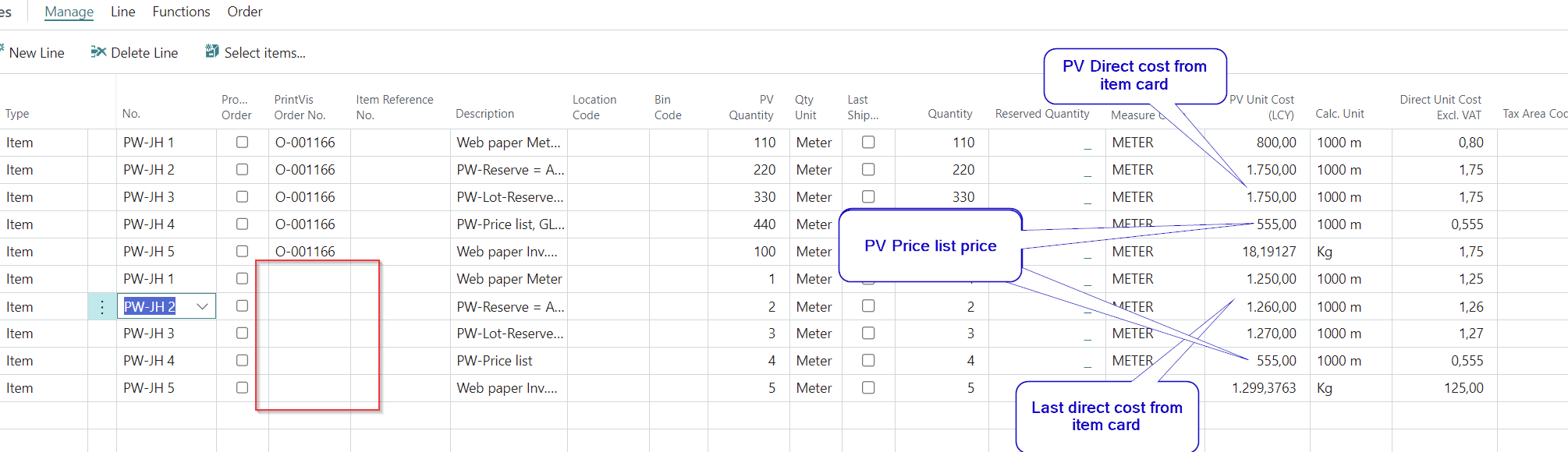This screenshot has width=1568, height=452.
Task: Toggle Last Ship checkbox for quantity 5 row
Action: point(868,388)
